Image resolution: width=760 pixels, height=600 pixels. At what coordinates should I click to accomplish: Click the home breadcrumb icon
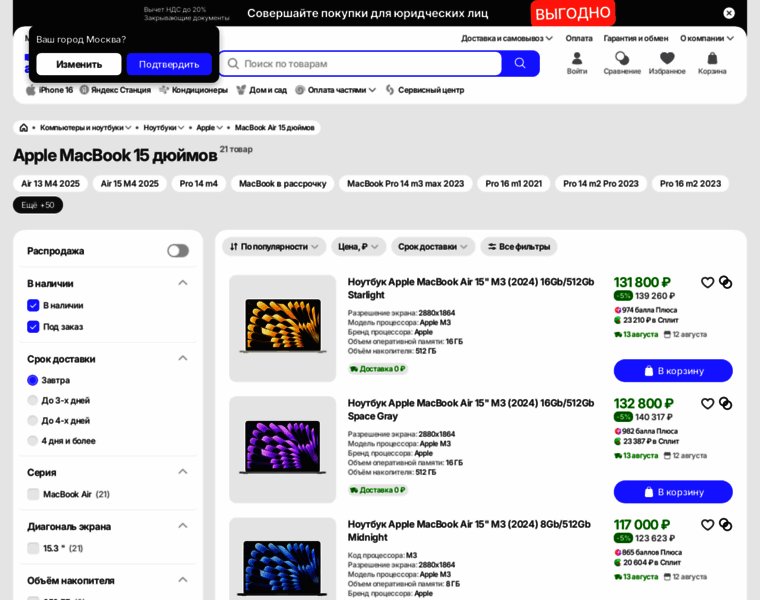coord(24,128)
